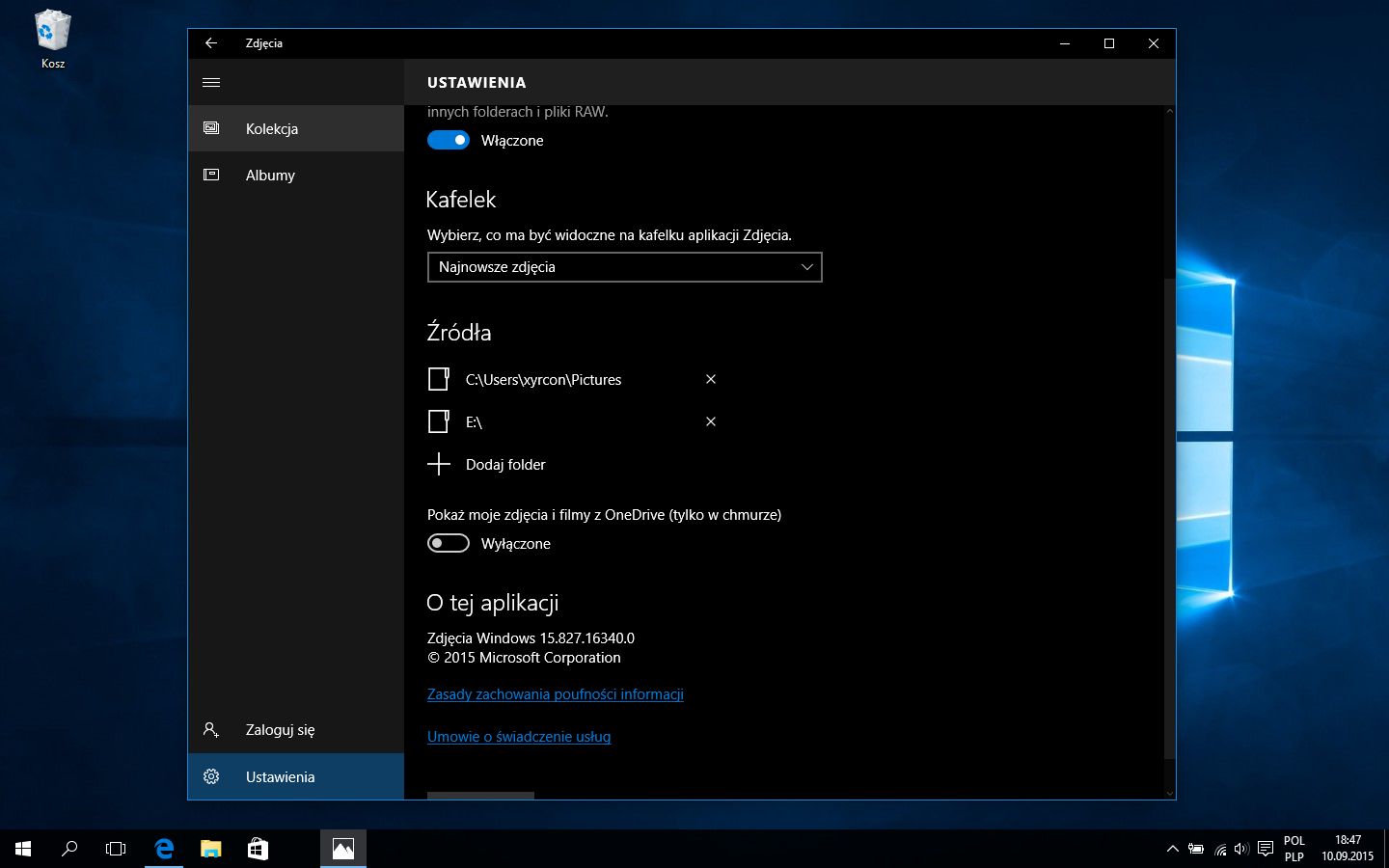Open the Windows Start menu

pyautogui.click(x=23, y=849)
